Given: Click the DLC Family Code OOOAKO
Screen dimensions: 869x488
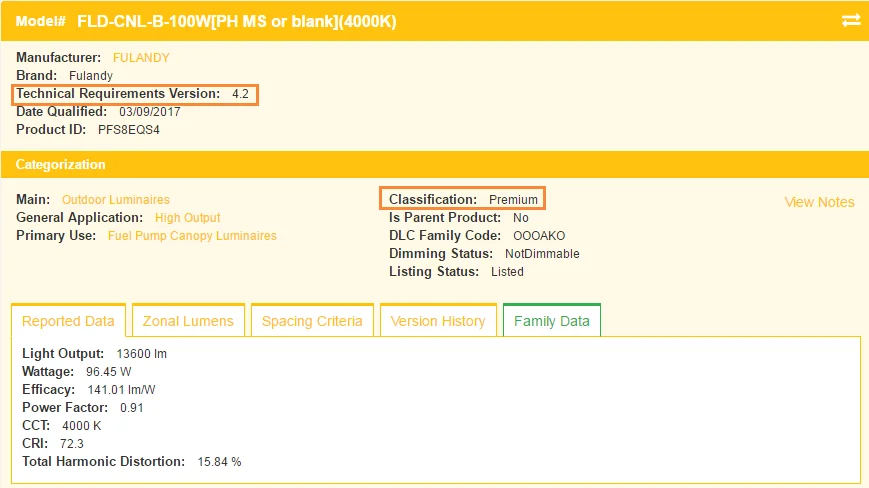Looking at the screenshot, I should click(x=532, y=236).
